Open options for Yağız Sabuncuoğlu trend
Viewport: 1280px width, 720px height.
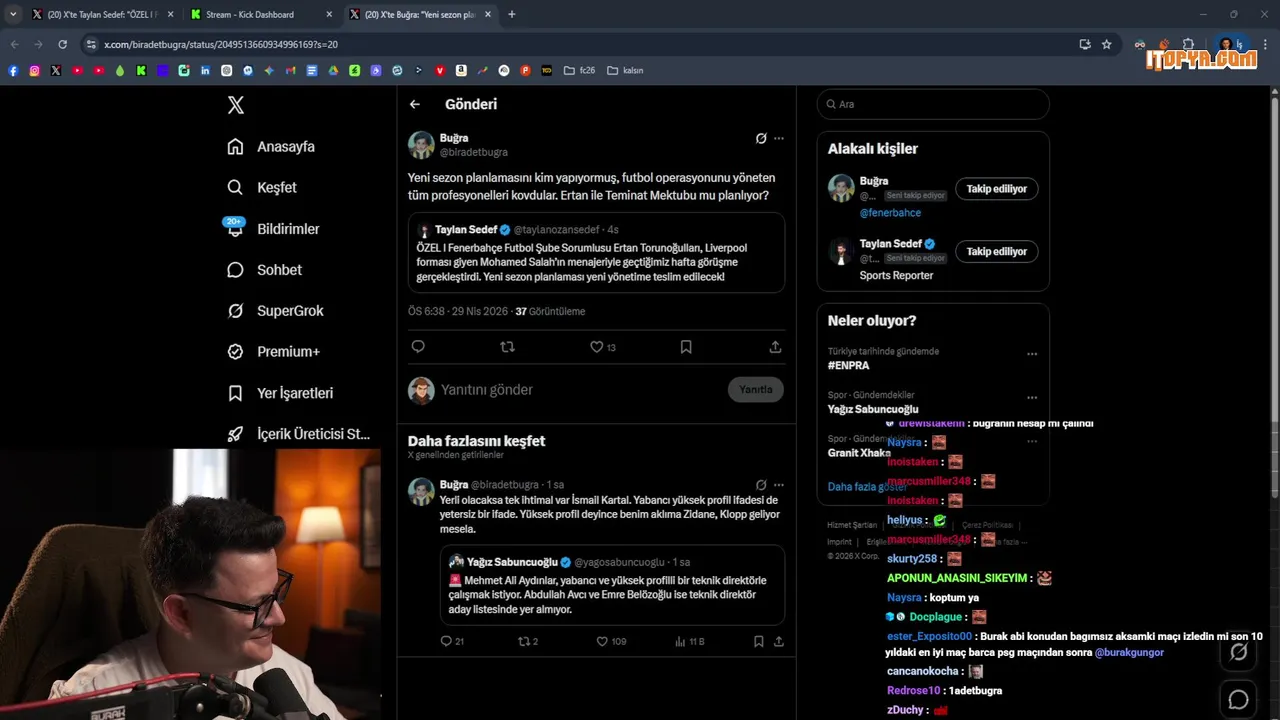(x=1032, y=398)
